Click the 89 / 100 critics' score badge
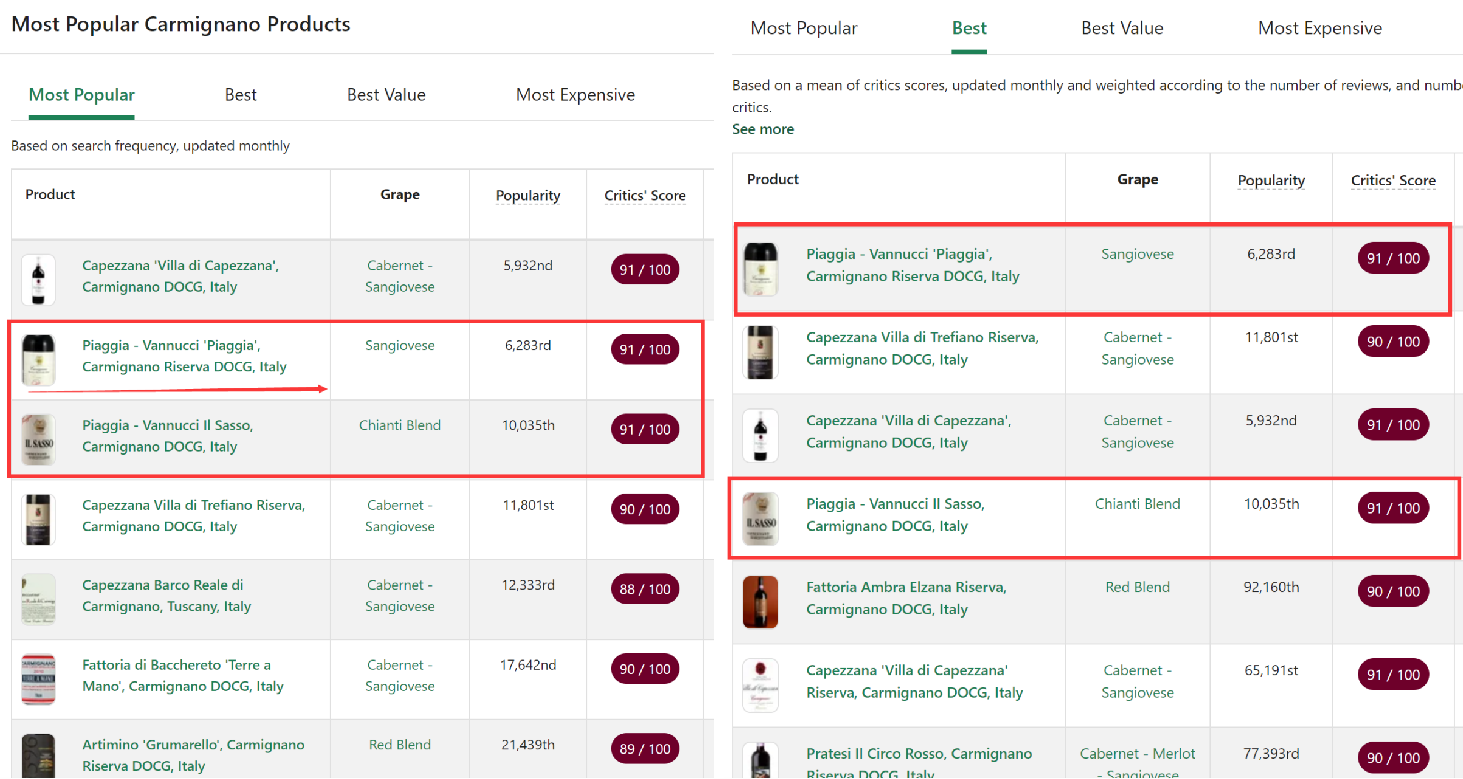Screen dimensions: 1463x779 coord(645,749)
